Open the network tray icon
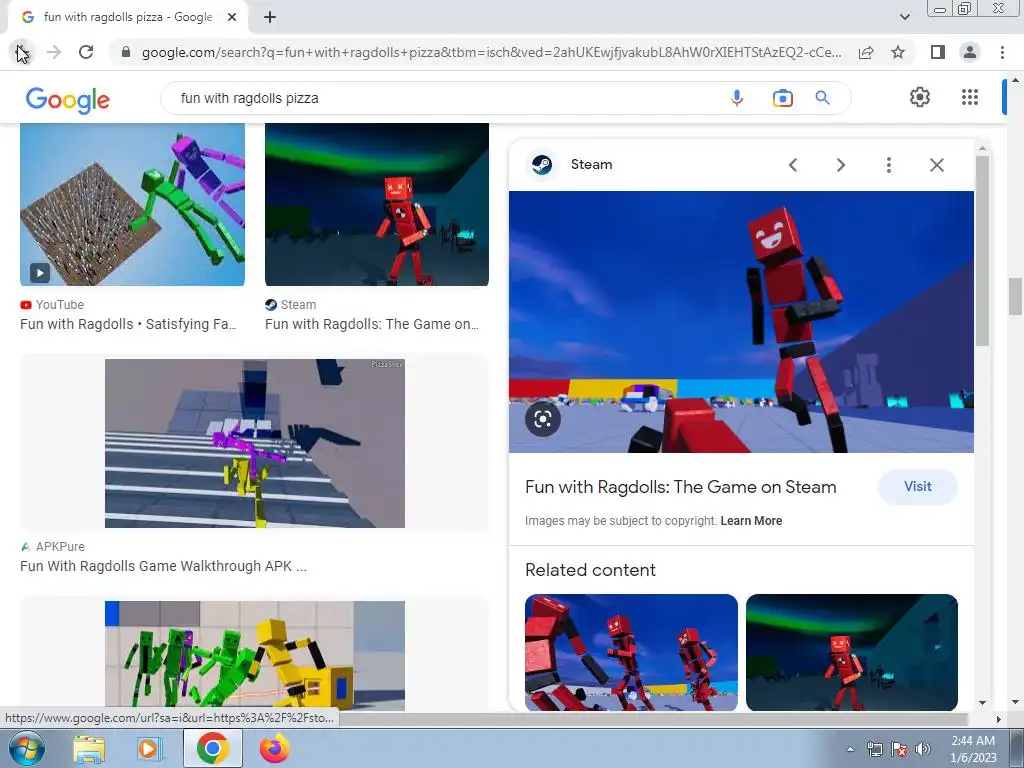The image size is (1024, 768). click(x=874, y=750)
